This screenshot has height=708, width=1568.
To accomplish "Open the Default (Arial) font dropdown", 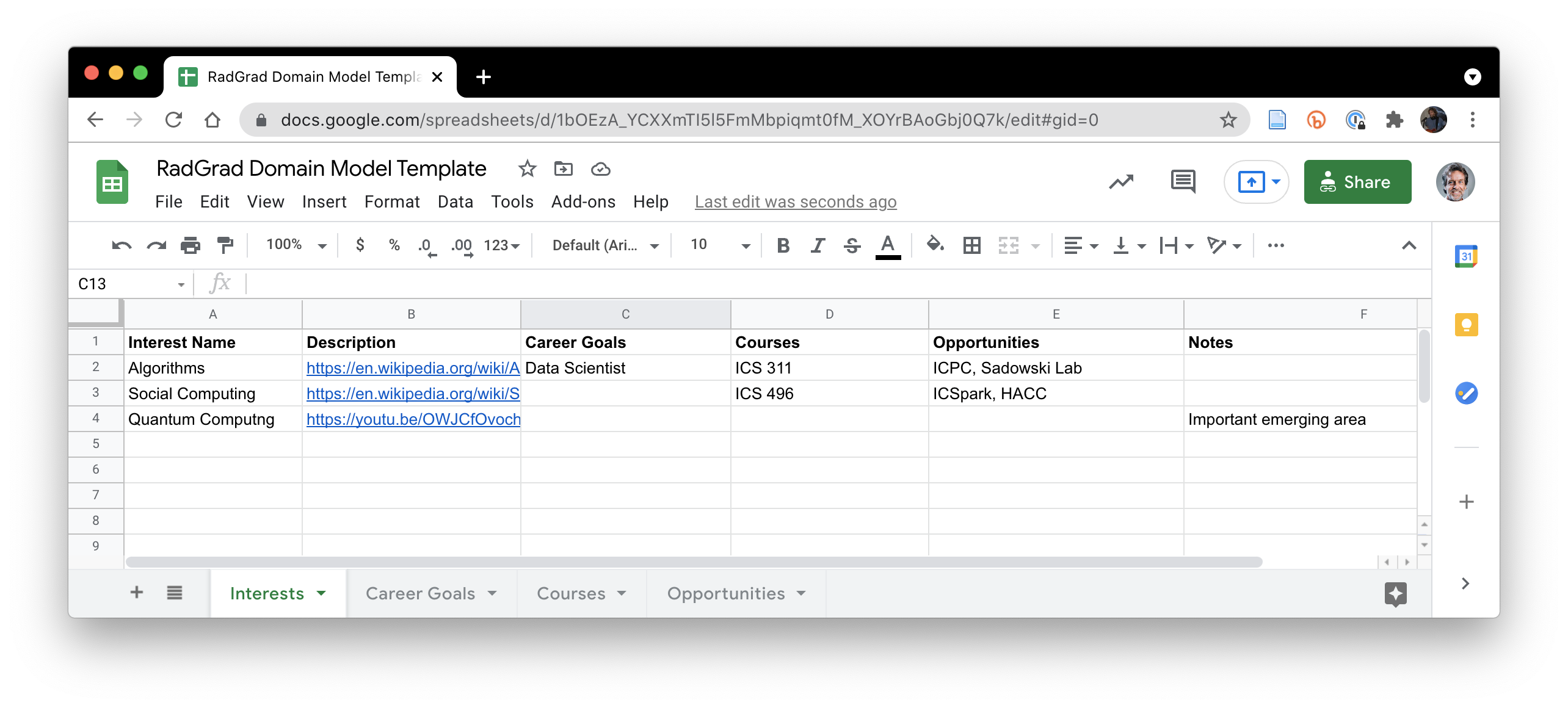I will 605,245.
